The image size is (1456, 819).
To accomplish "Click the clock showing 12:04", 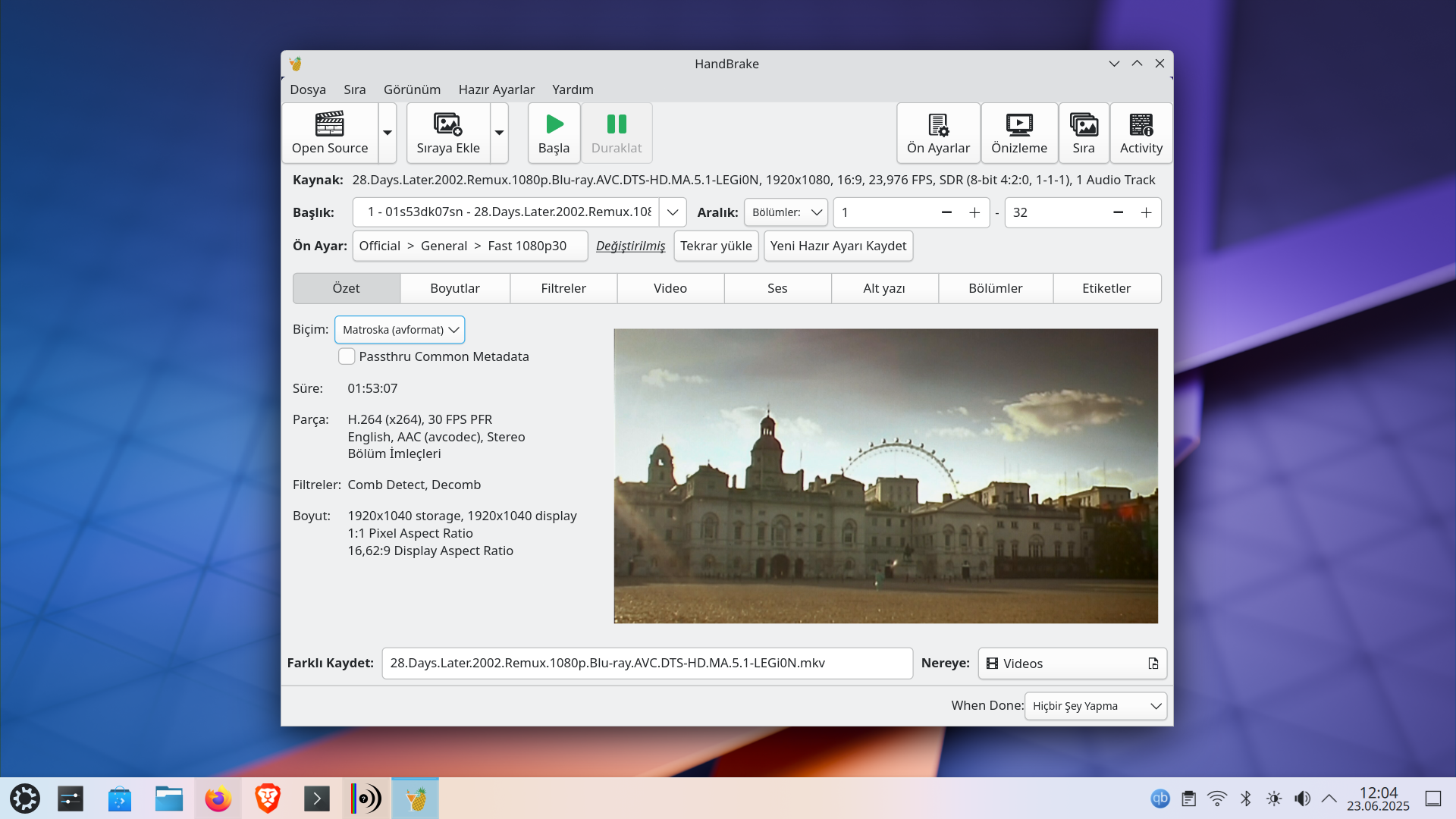I will (1378, 799).
